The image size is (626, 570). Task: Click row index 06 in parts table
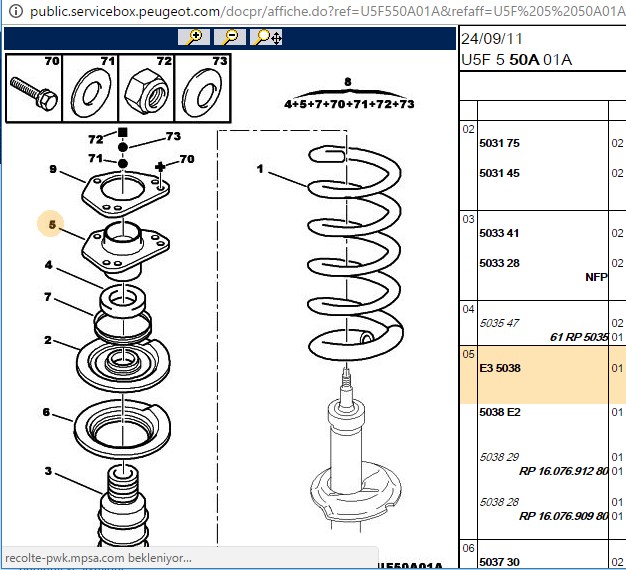pos(468,548)
